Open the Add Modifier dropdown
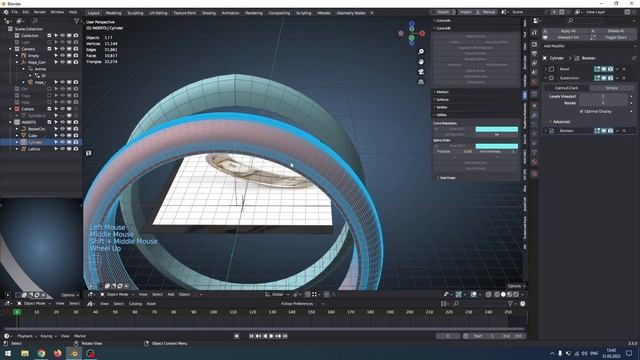The width and height of the screenshot is (640, 360). pos(589,46)
